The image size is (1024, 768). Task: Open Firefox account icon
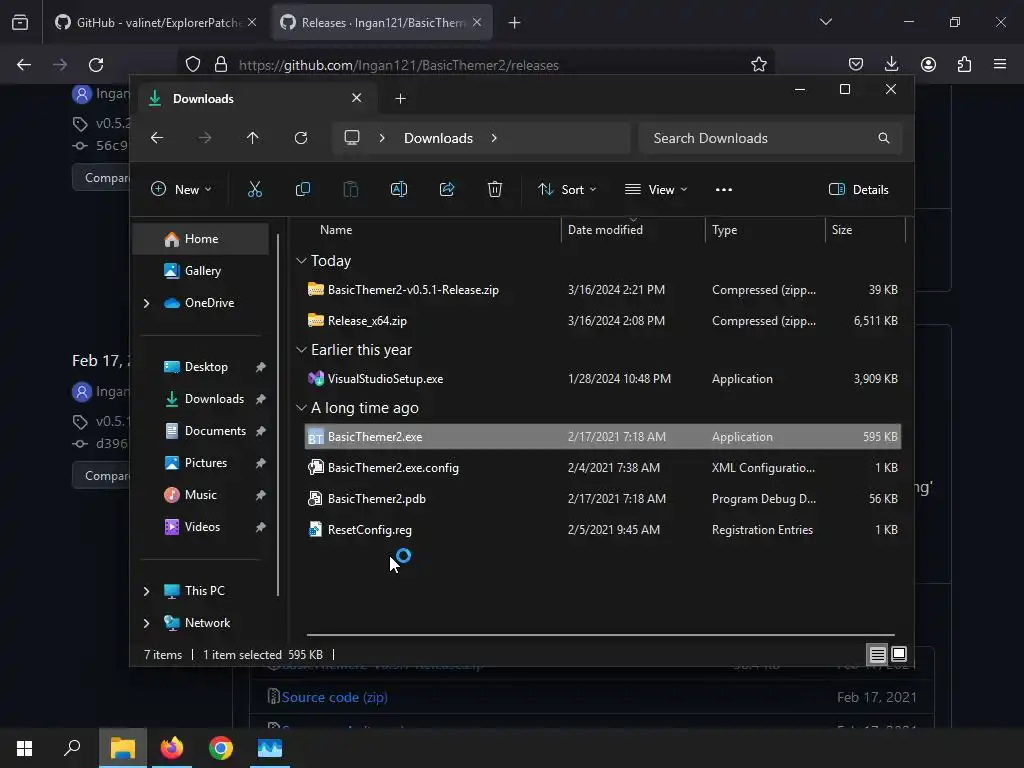pos(928,64)
